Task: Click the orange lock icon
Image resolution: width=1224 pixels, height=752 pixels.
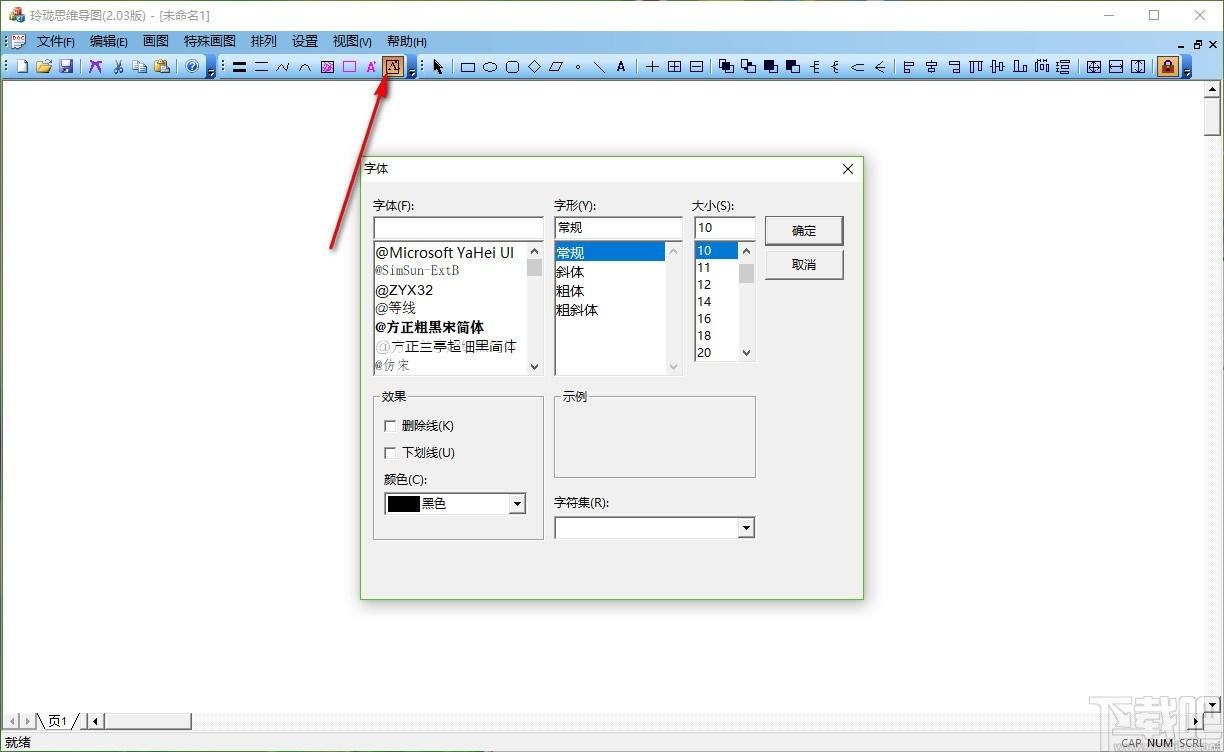Action: click(1167, 67)
